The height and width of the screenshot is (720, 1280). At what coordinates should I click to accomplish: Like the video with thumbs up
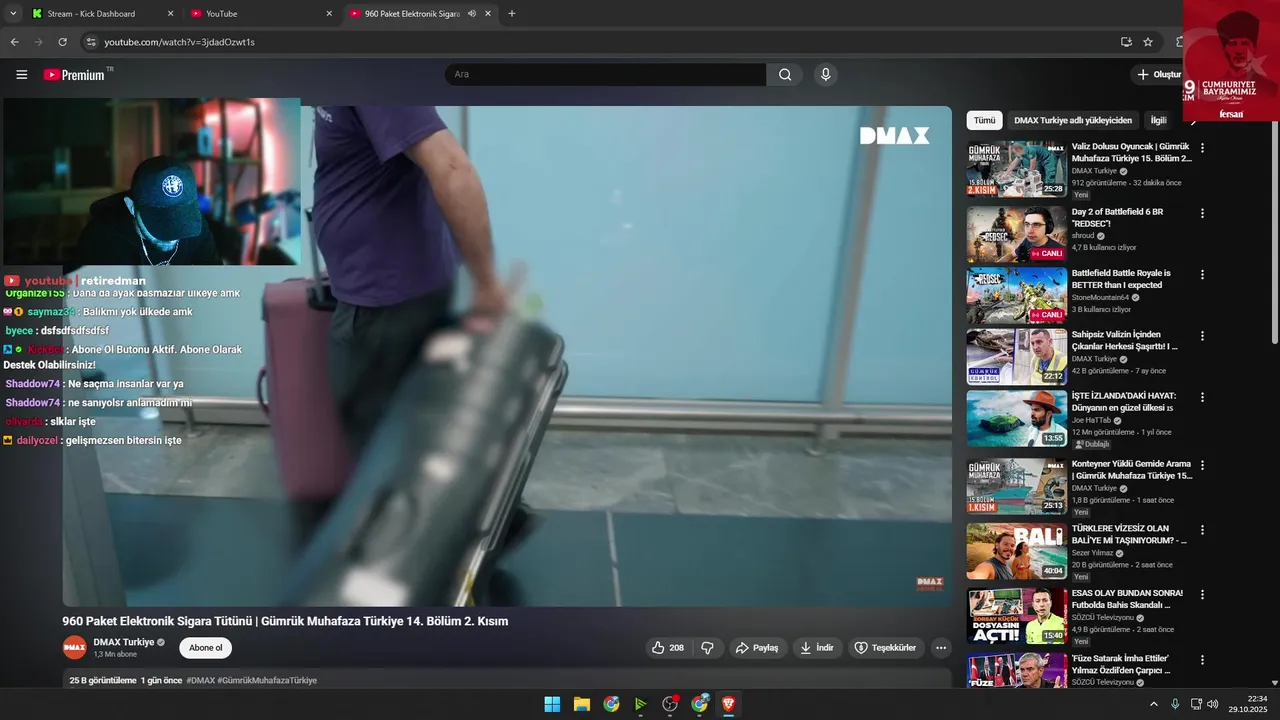(x=667, y=648)
